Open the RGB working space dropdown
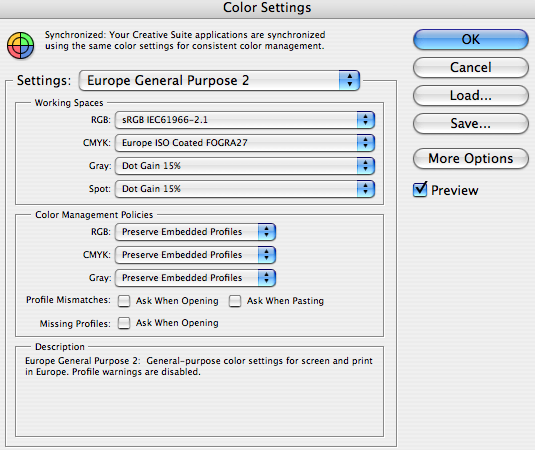Screen dimensions: 535x450 245,120
